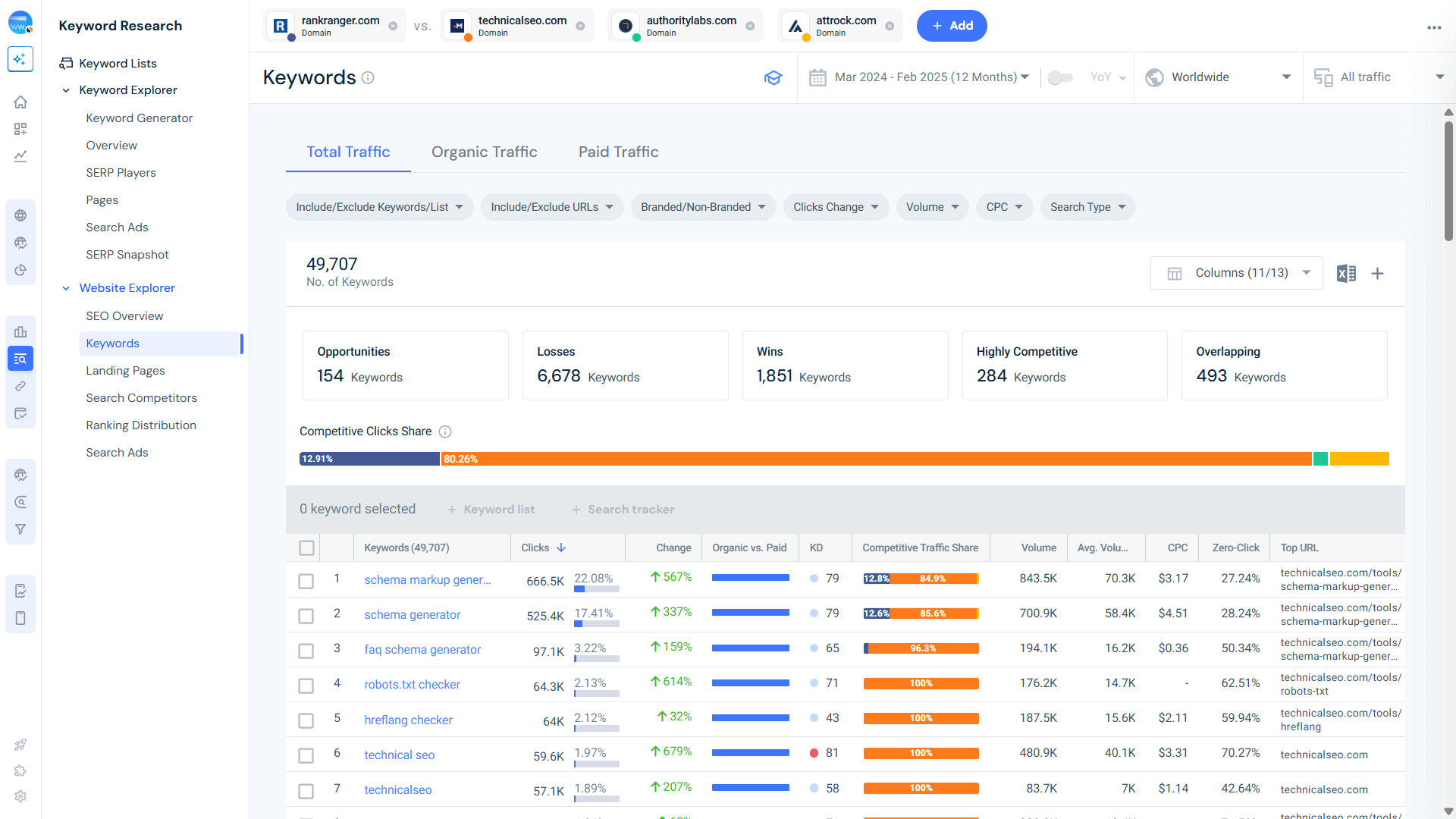The height and width of the screenshot is (819, 1456).
Task: Click the technicalseo.com domain favicon
Action: [457, 26]
